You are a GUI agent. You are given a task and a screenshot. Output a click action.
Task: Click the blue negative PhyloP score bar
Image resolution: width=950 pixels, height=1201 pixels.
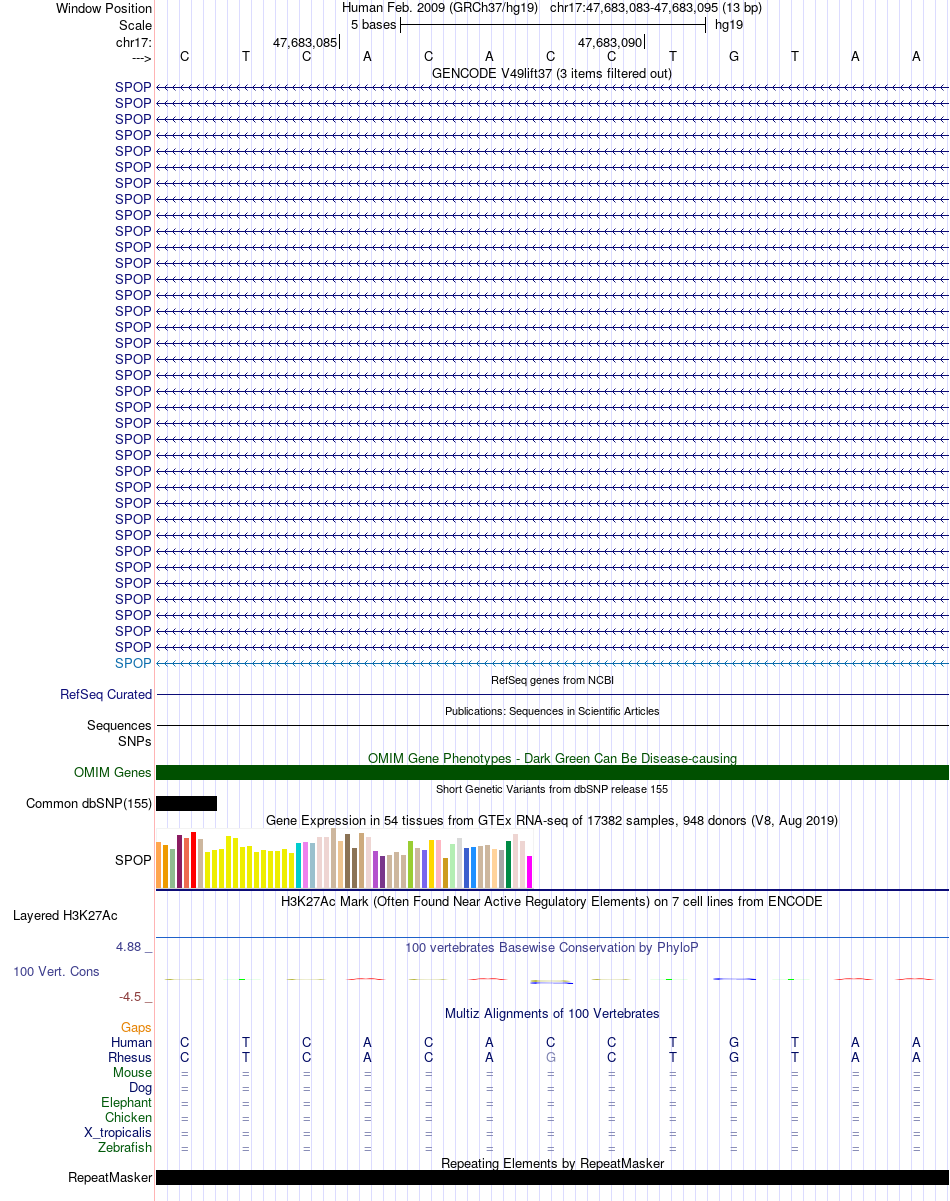tap(551, 982)
